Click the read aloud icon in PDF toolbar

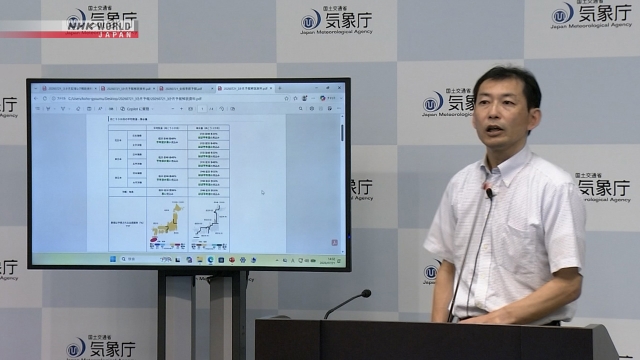pyautogui.click(x=100, y=109)
